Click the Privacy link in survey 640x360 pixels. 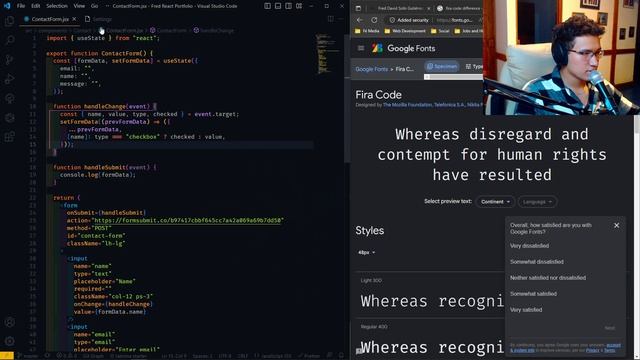click(592, 350)
